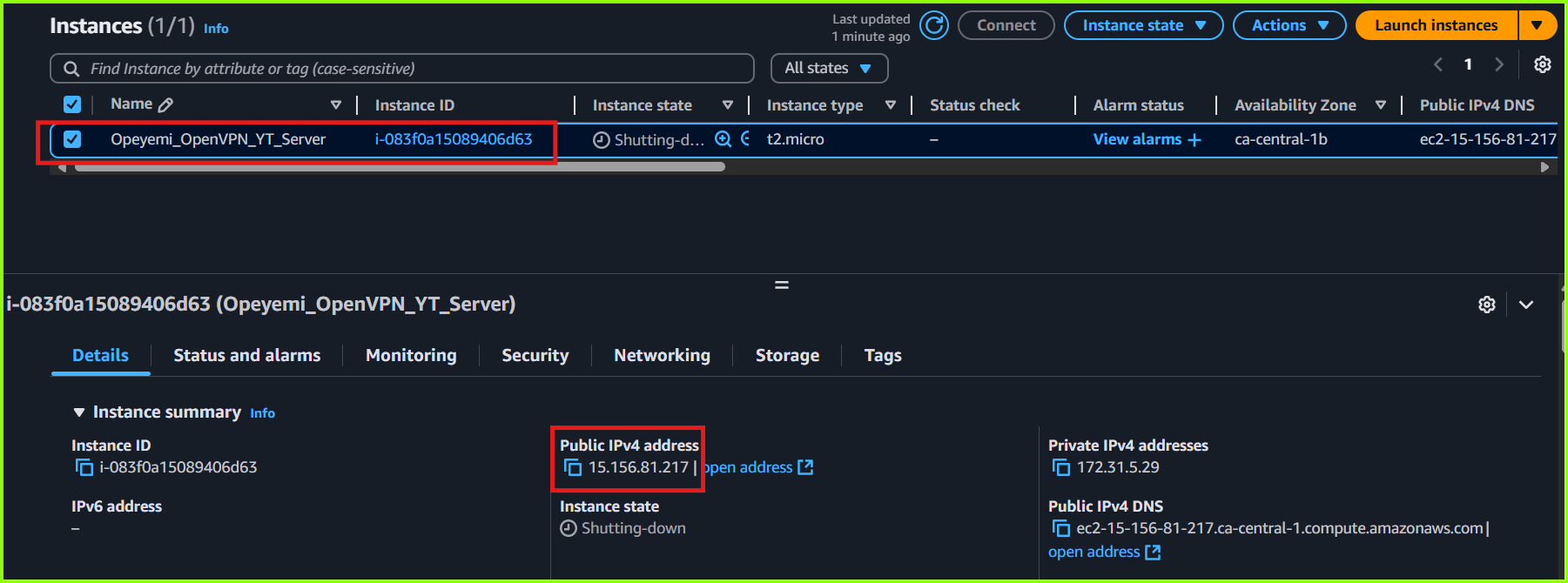Focus the Find Instance search field
The width and height of the screenshot is (1568, 583).
click(x=402, y=69)
